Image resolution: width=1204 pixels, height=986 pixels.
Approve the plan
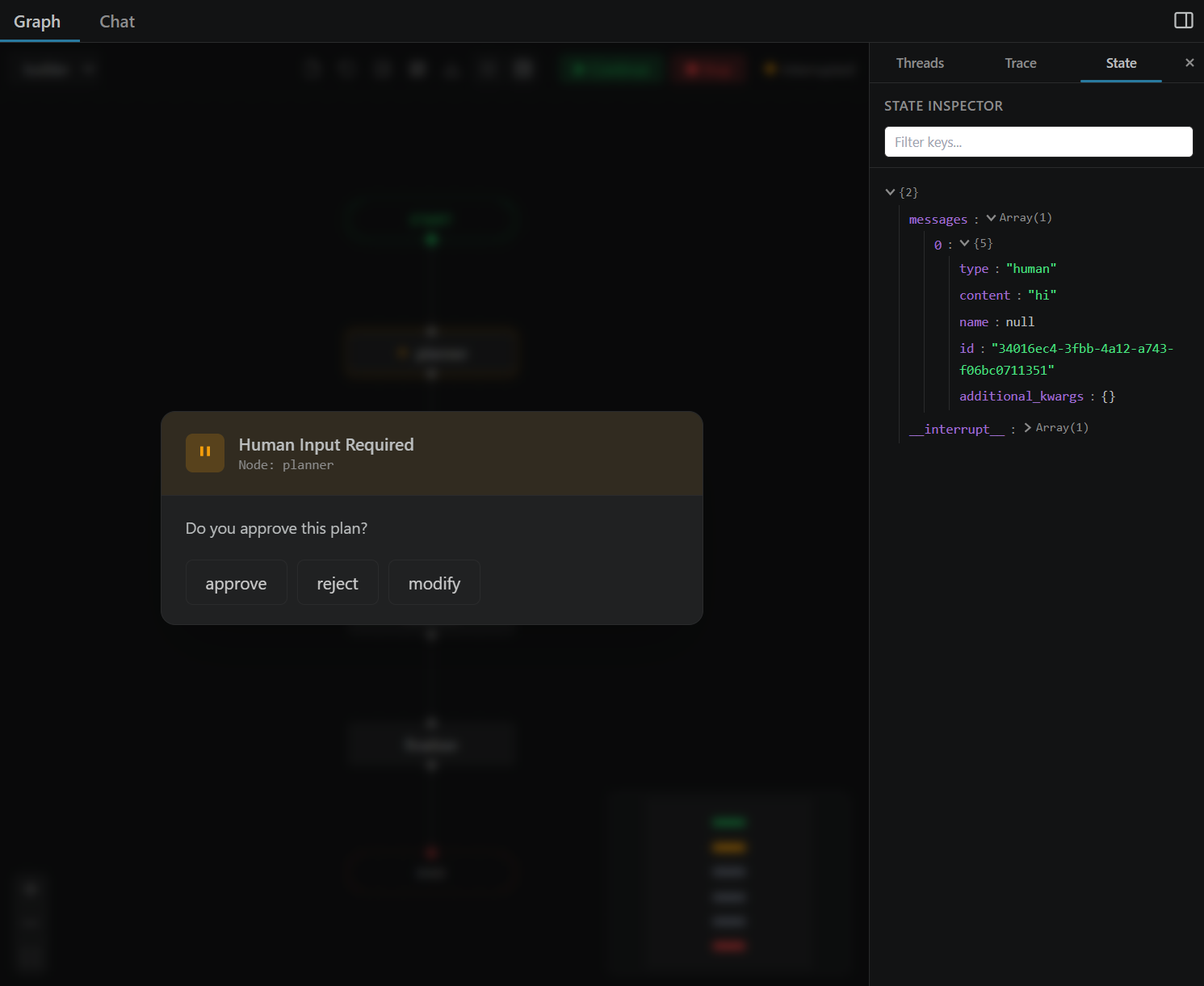pyautogui.click(x=236, y=583)
